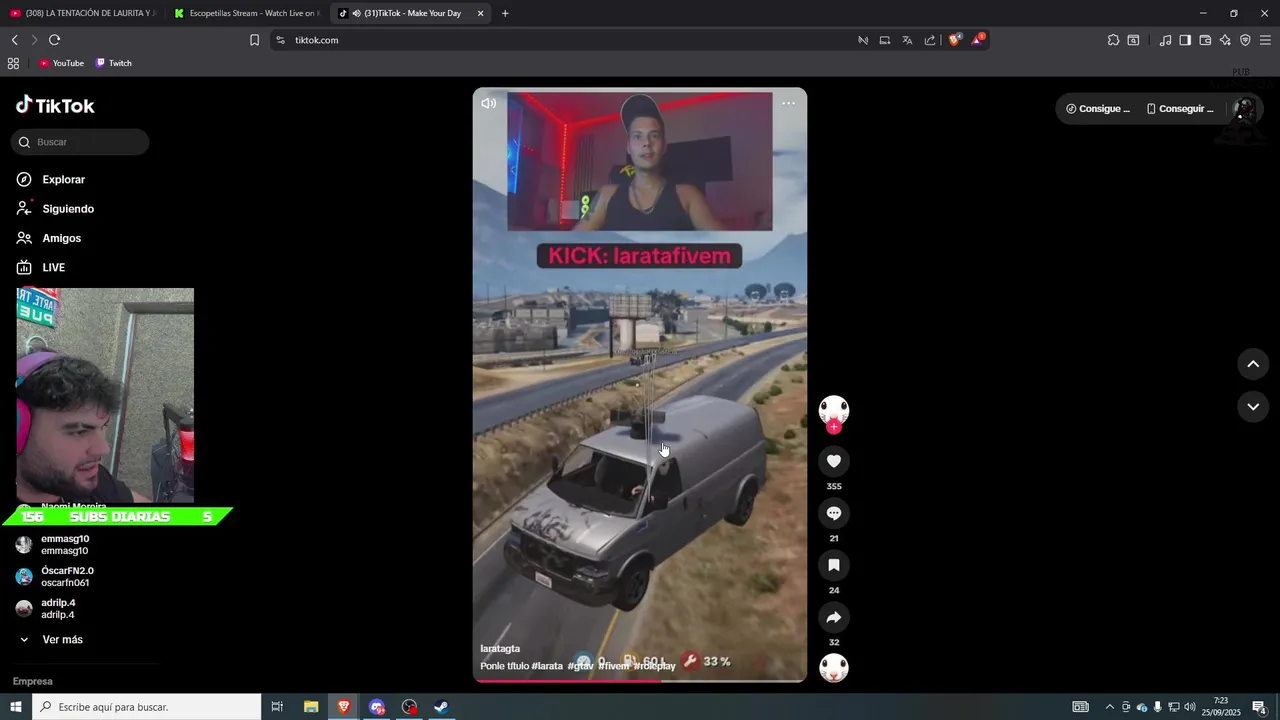Open the media control music icon
Viewport: 1280px width, 720px height.
pos(1165,40)
